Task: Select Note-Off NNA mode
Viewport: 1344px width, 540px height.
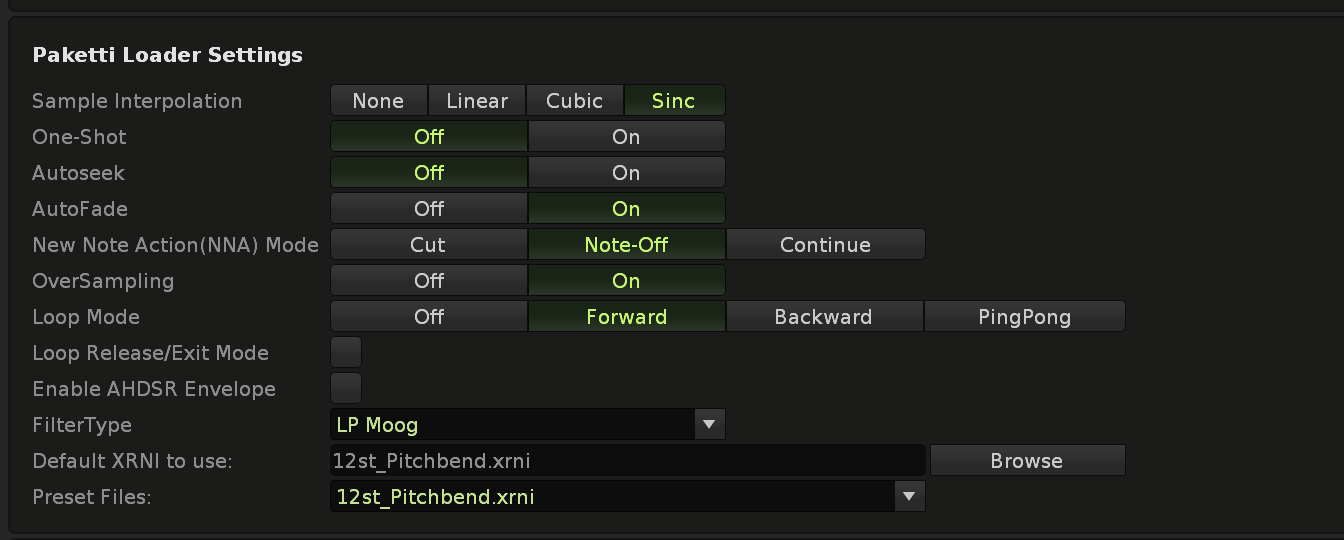Action: pos(626,245)
